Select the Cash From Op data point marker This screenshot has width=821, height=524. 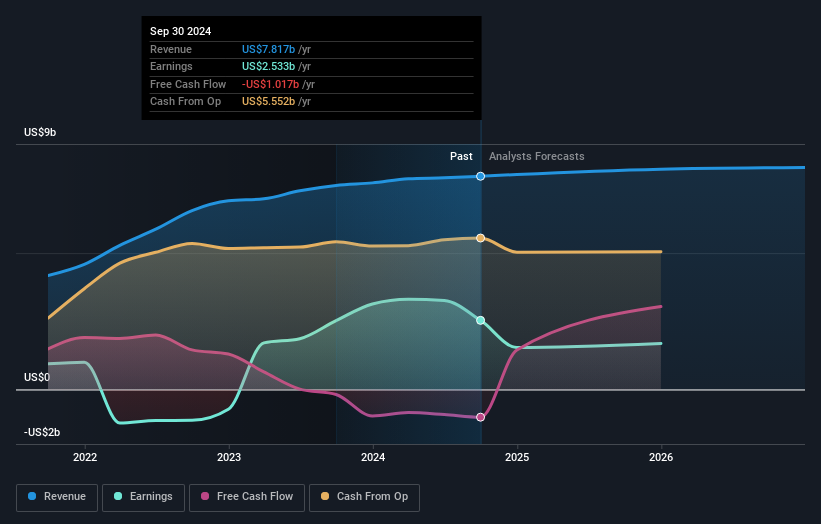(x=481, y=238)
